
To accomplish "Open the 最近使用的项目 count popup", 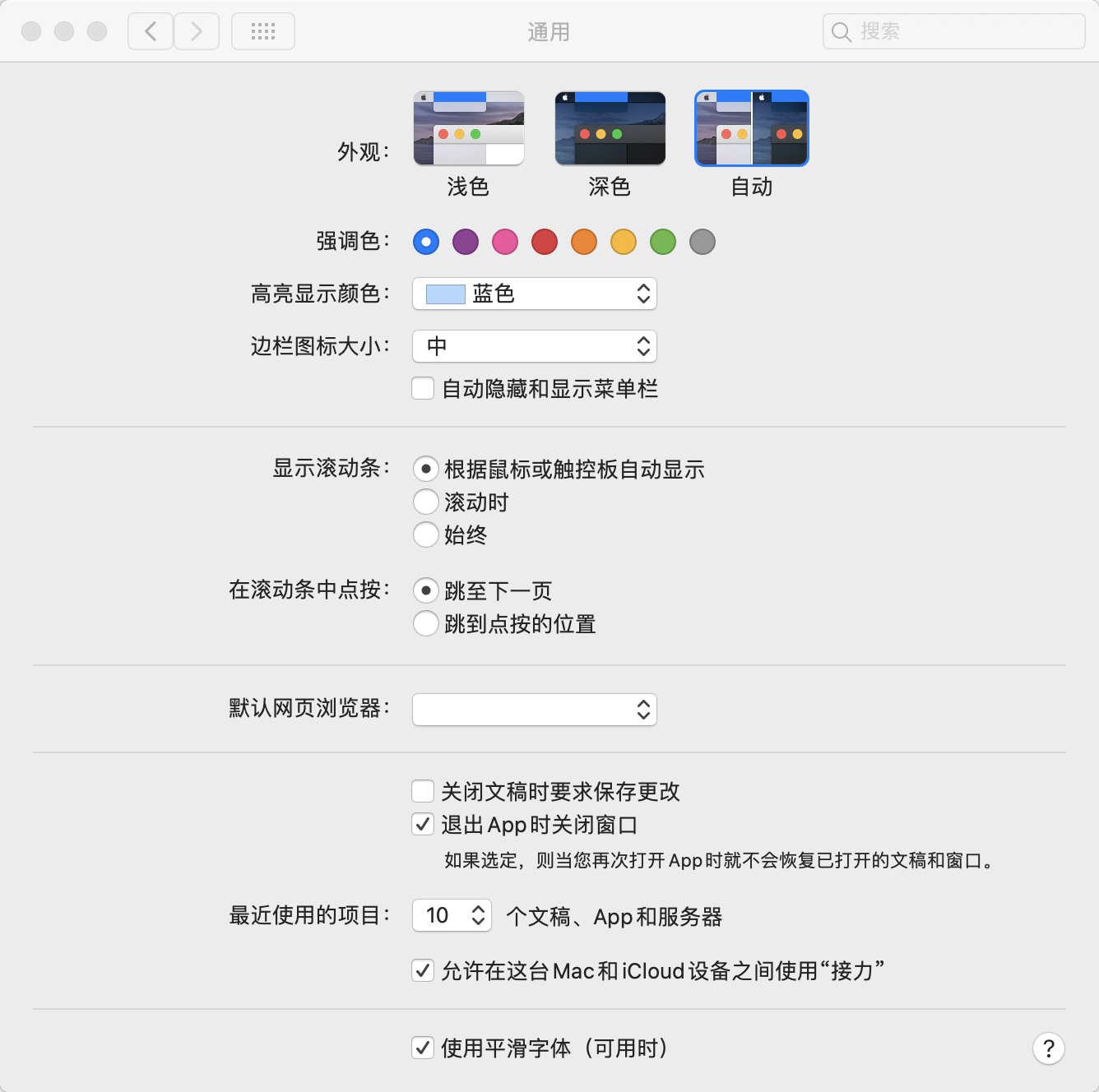I will tap(452, 915).
